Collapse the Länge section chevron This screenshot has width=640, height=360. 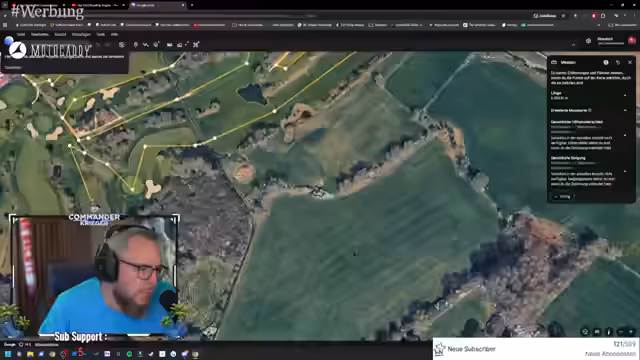[x=625, y=96]
